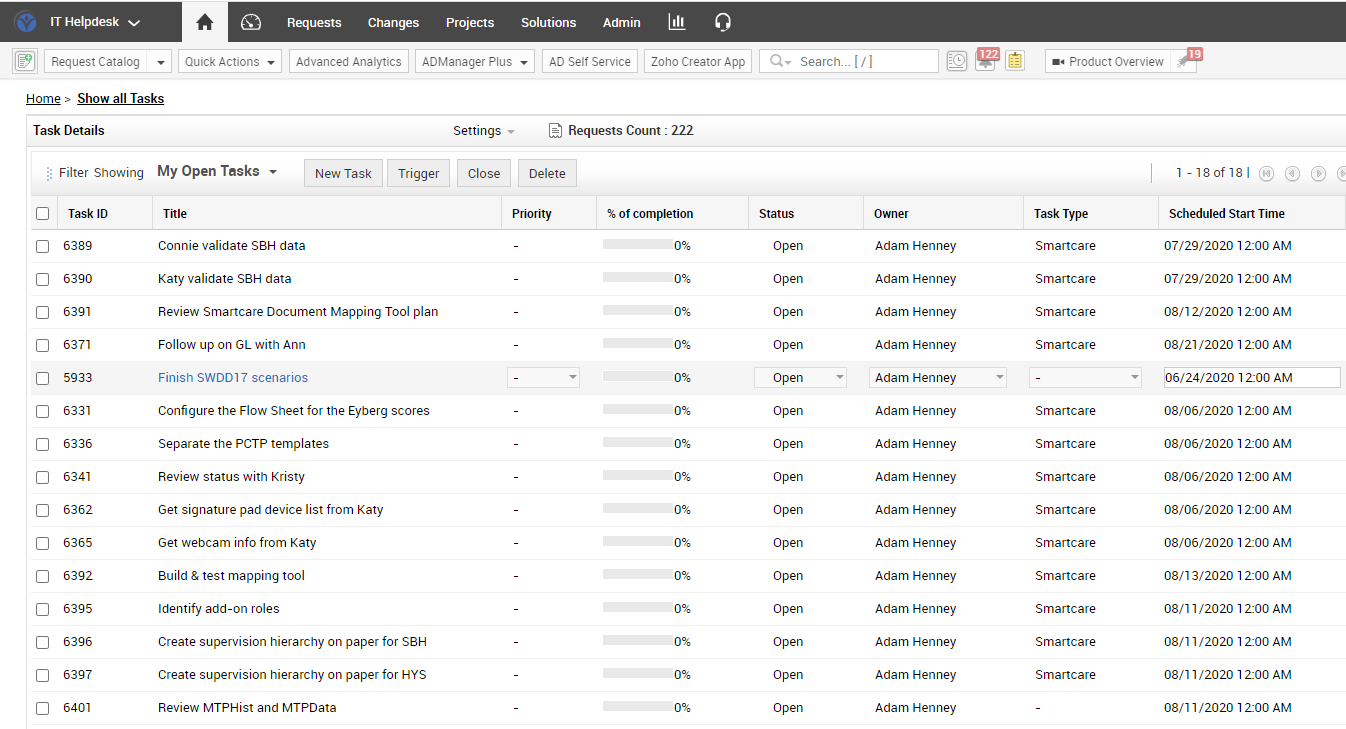This screenshot has width=1346, height=729.
Task: Click the search magnifier icon
Action: click(777, 61)
